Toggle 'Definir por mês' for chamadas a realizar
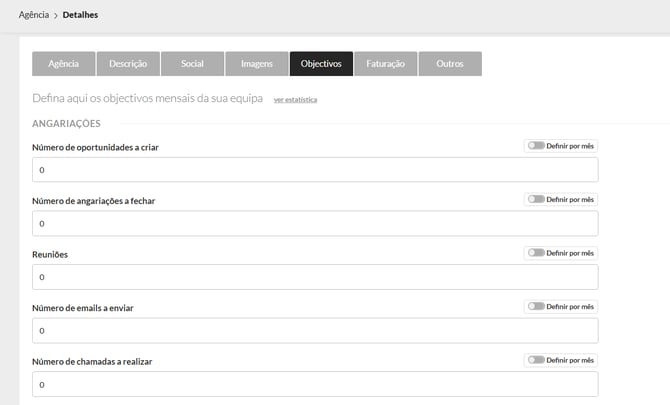The image size is (670, 405). pos(537,360)
